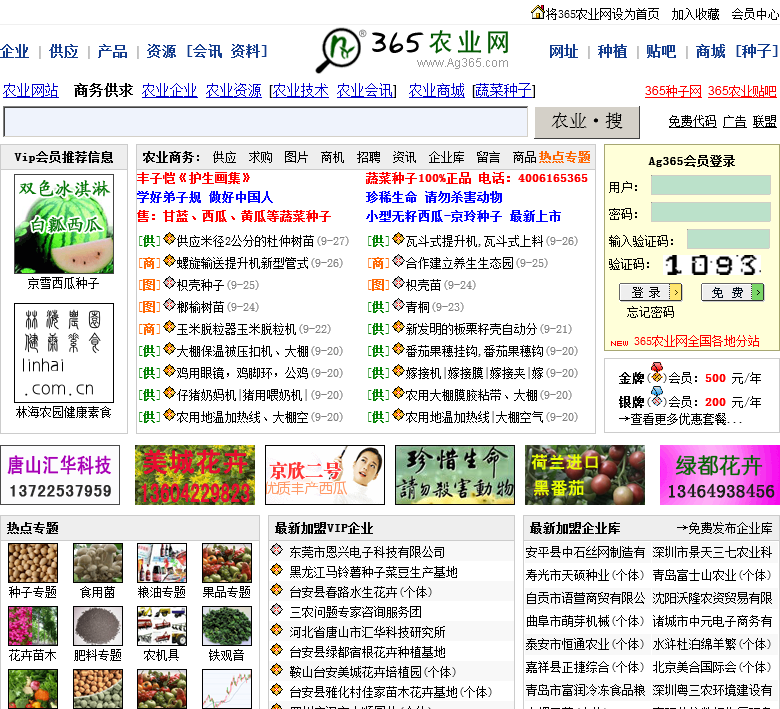Open 查看更多优惠套餐 link
The height and width of the screenshot is (709, 780).
pyautogui.click(x=681, y=419)
